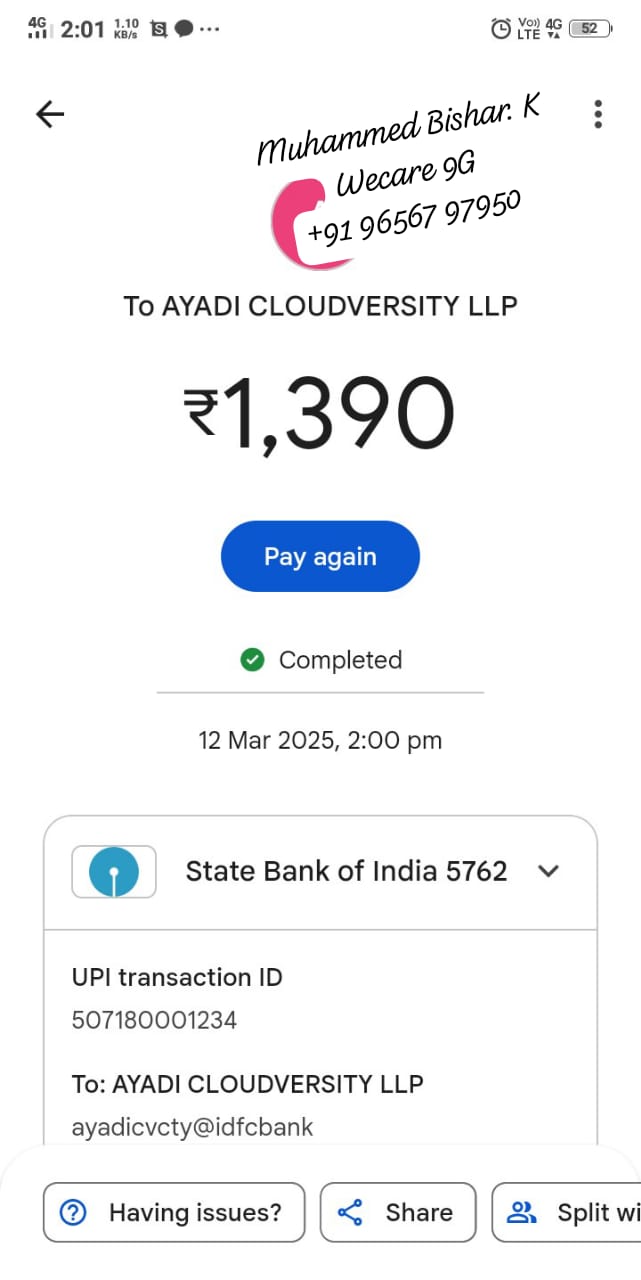
Task: Tap the 12 Mar 2025 date text
Action: (320, 741)
